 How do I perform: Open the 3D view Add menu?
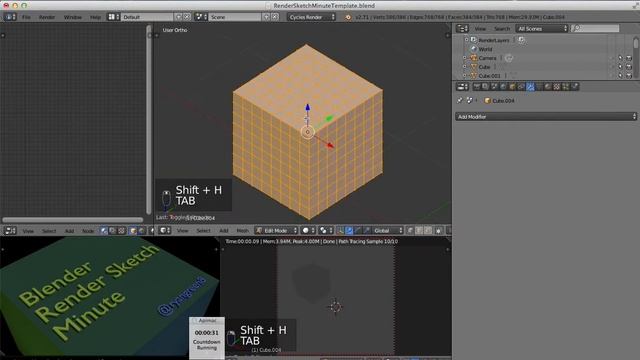[x=224, y=231]
